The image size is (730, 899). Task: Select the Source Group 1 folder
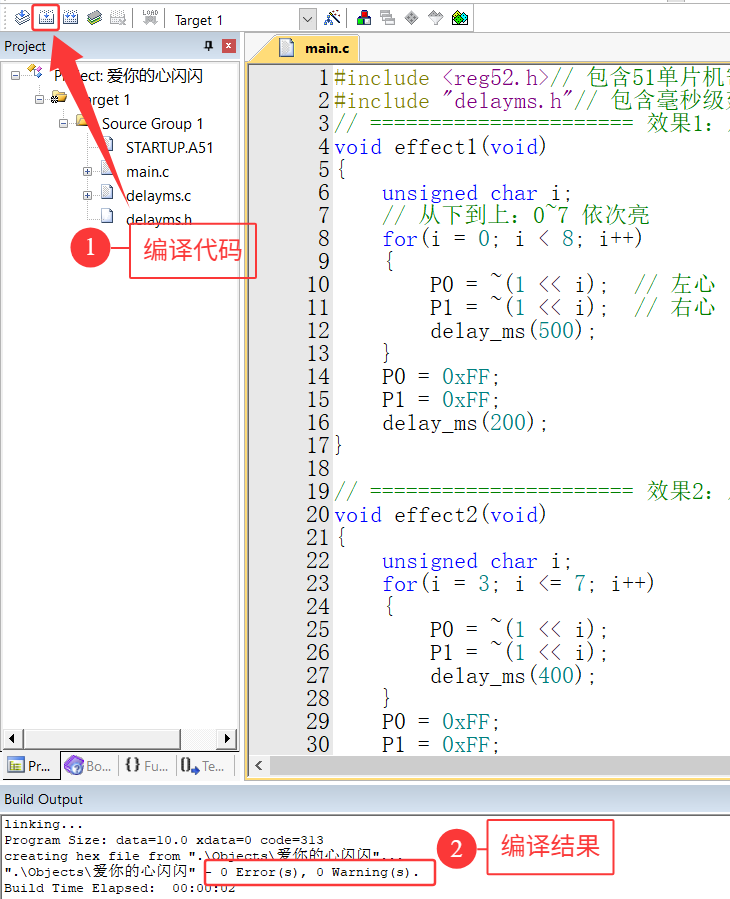[153, 124]
